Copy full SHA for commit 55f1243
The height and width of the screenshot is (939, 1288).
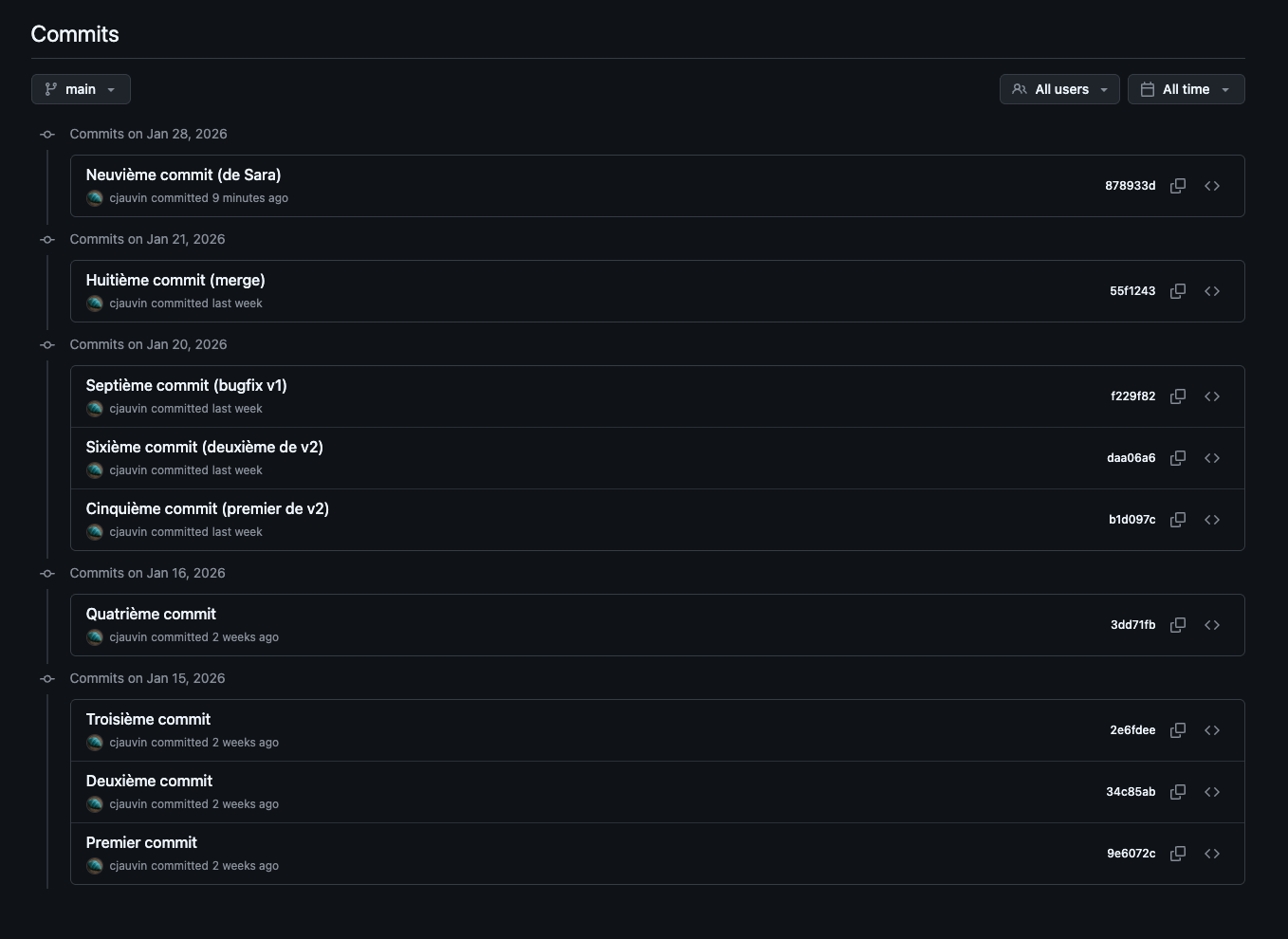point(1178,291)
